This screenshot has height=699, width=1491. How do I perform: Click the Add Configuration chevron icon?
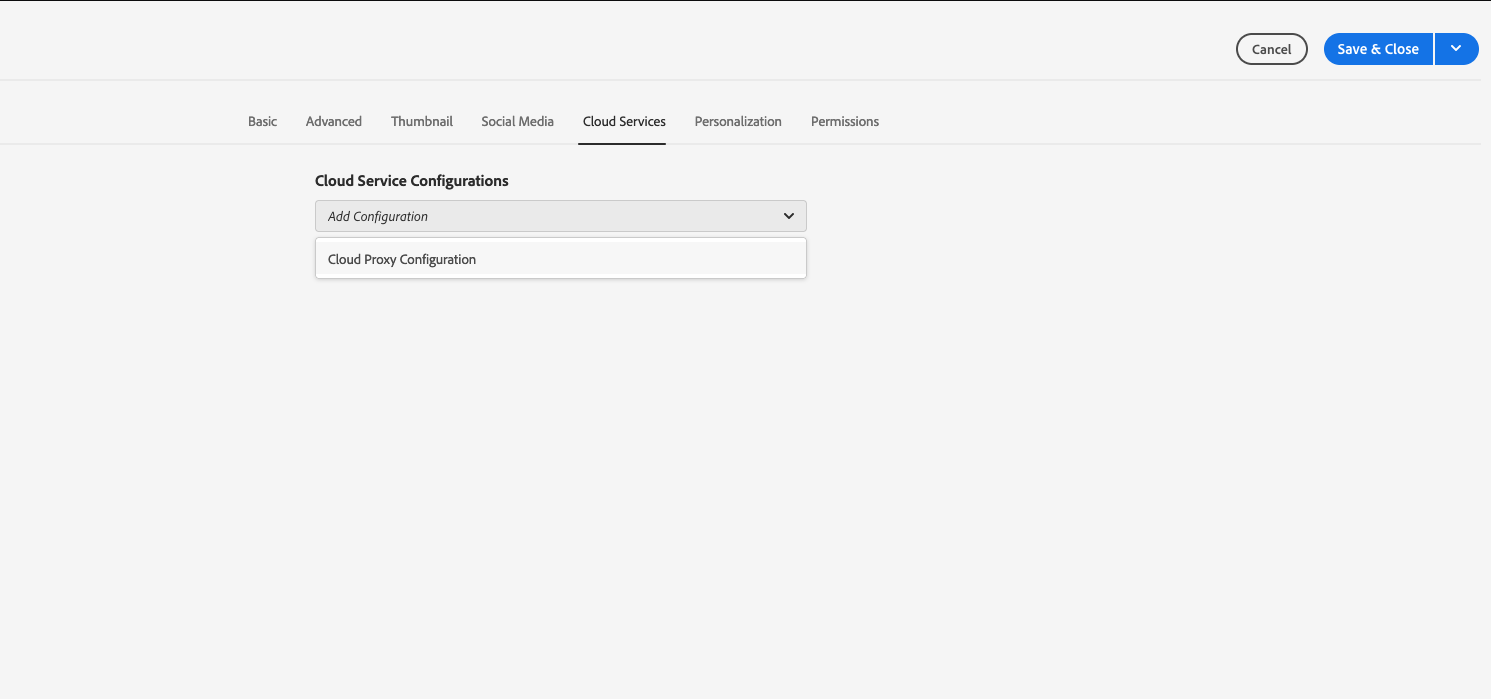(789, 216)
